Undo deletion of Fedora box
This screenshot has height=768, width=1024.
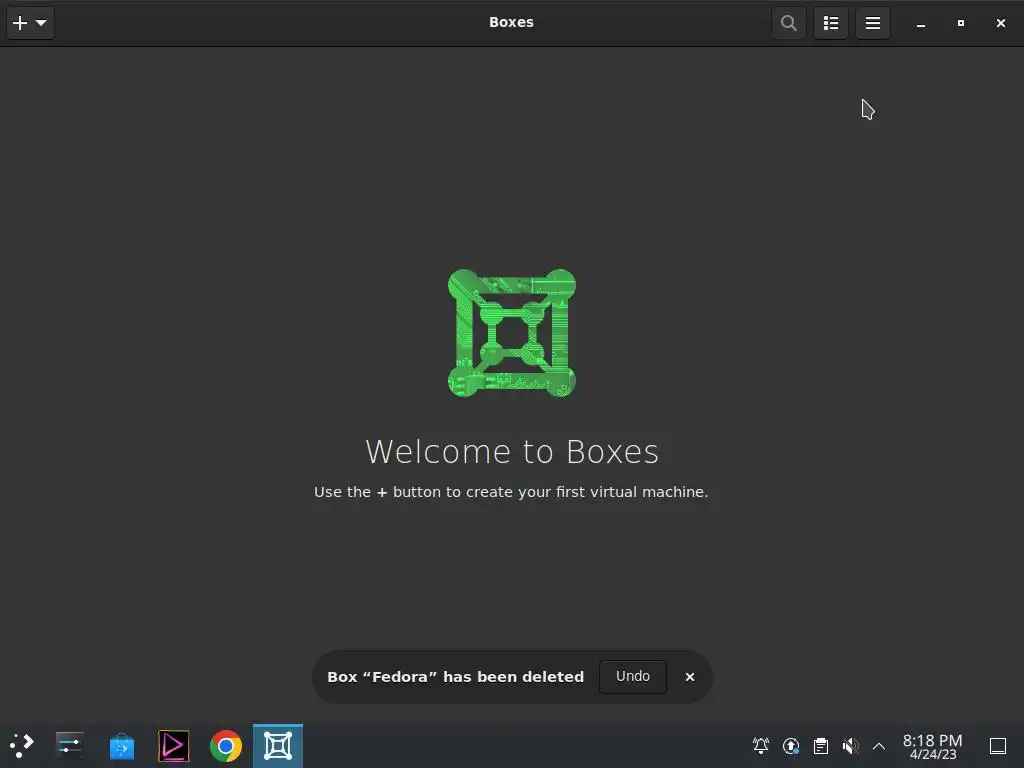(633, 676)
